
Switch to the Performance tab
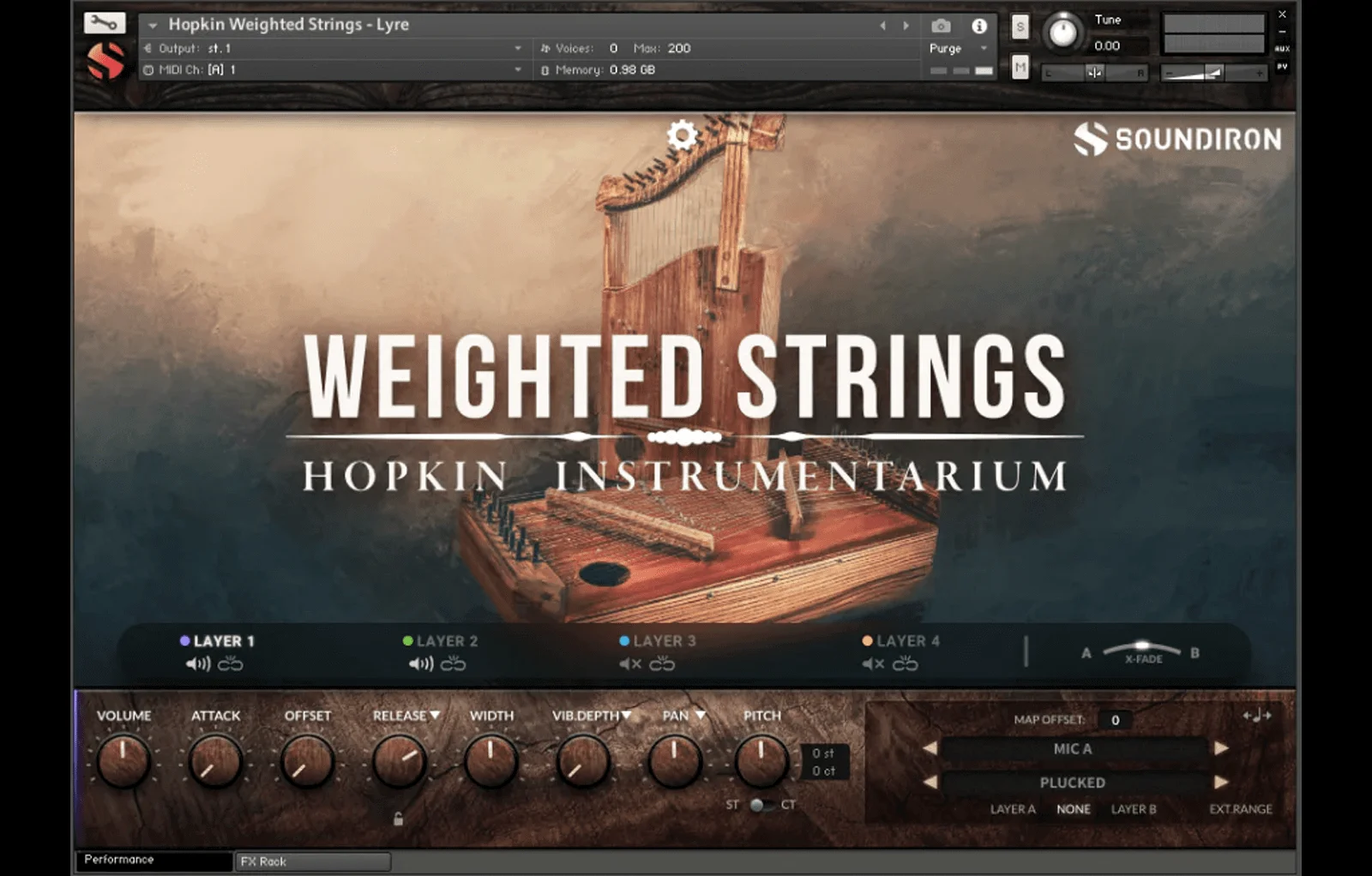tap(154, 860)
